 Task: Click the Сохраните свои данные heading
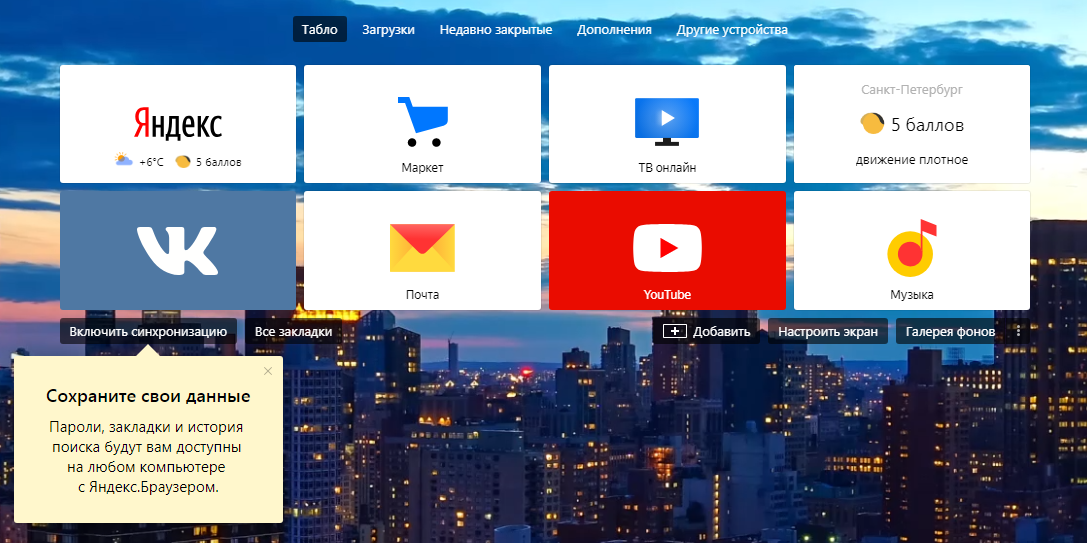point(148,397)
